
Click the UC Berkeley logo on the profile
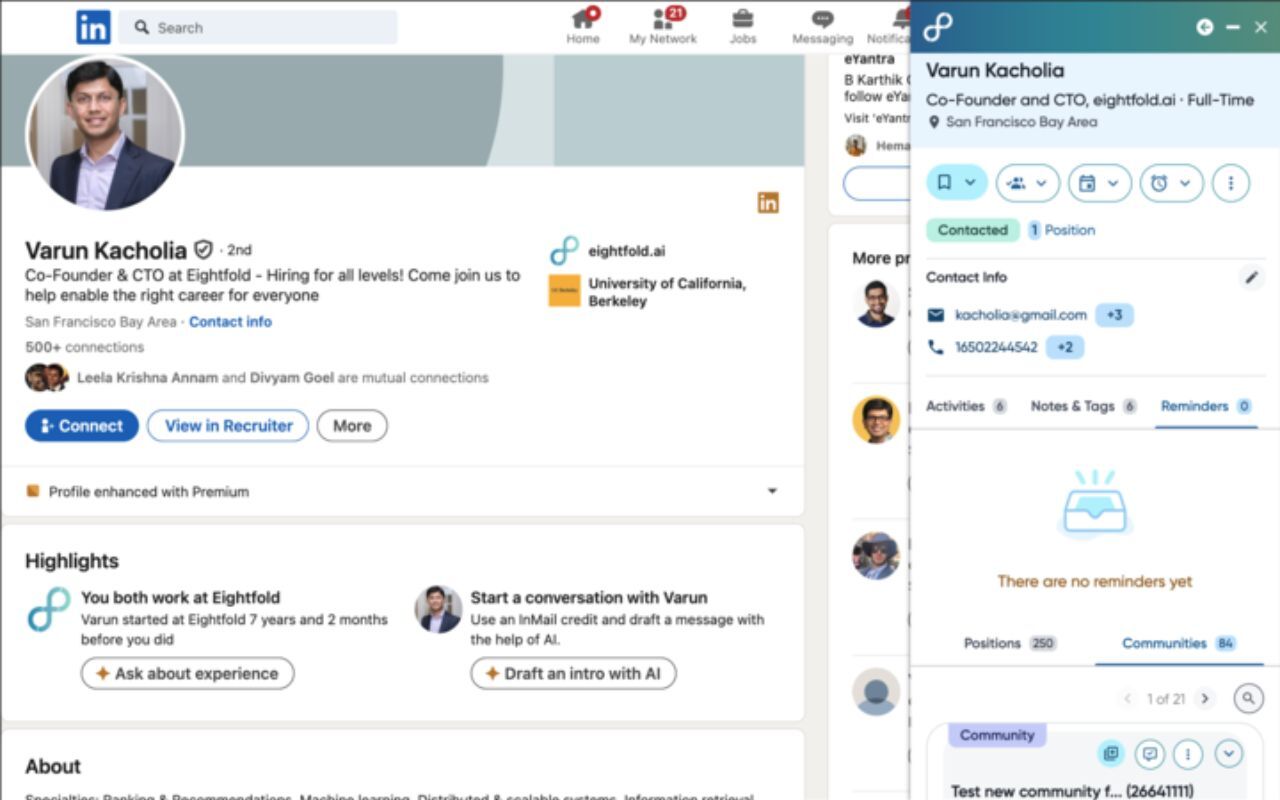coord(565,291)
